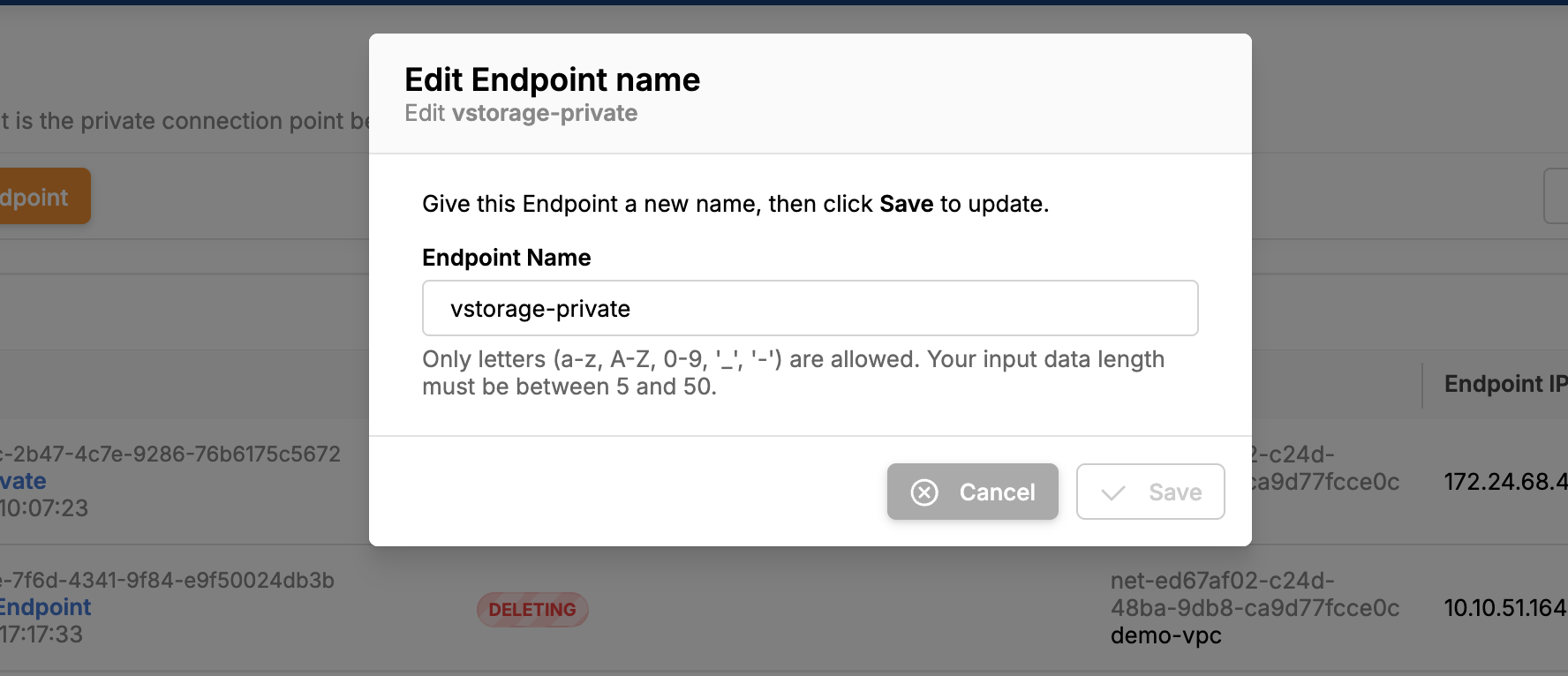
Task: Click the net-ed67af02-c24d network ID text
Action: coord(1255,594)
